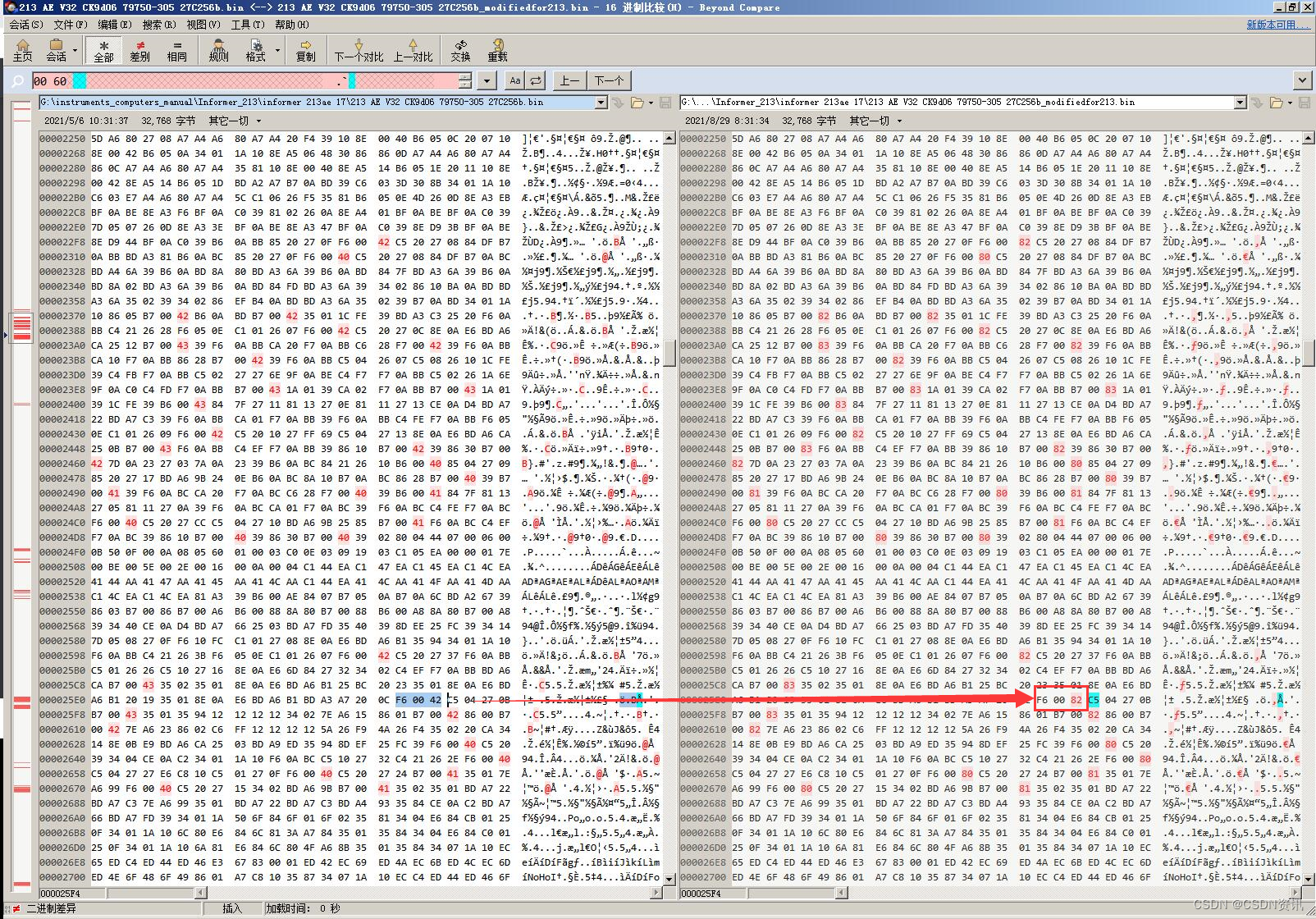This screenshot has height=919, width=1316.
Task: Toggle the 相同 same-only filter
Action: pyautogui.click(x=176, y=50)
